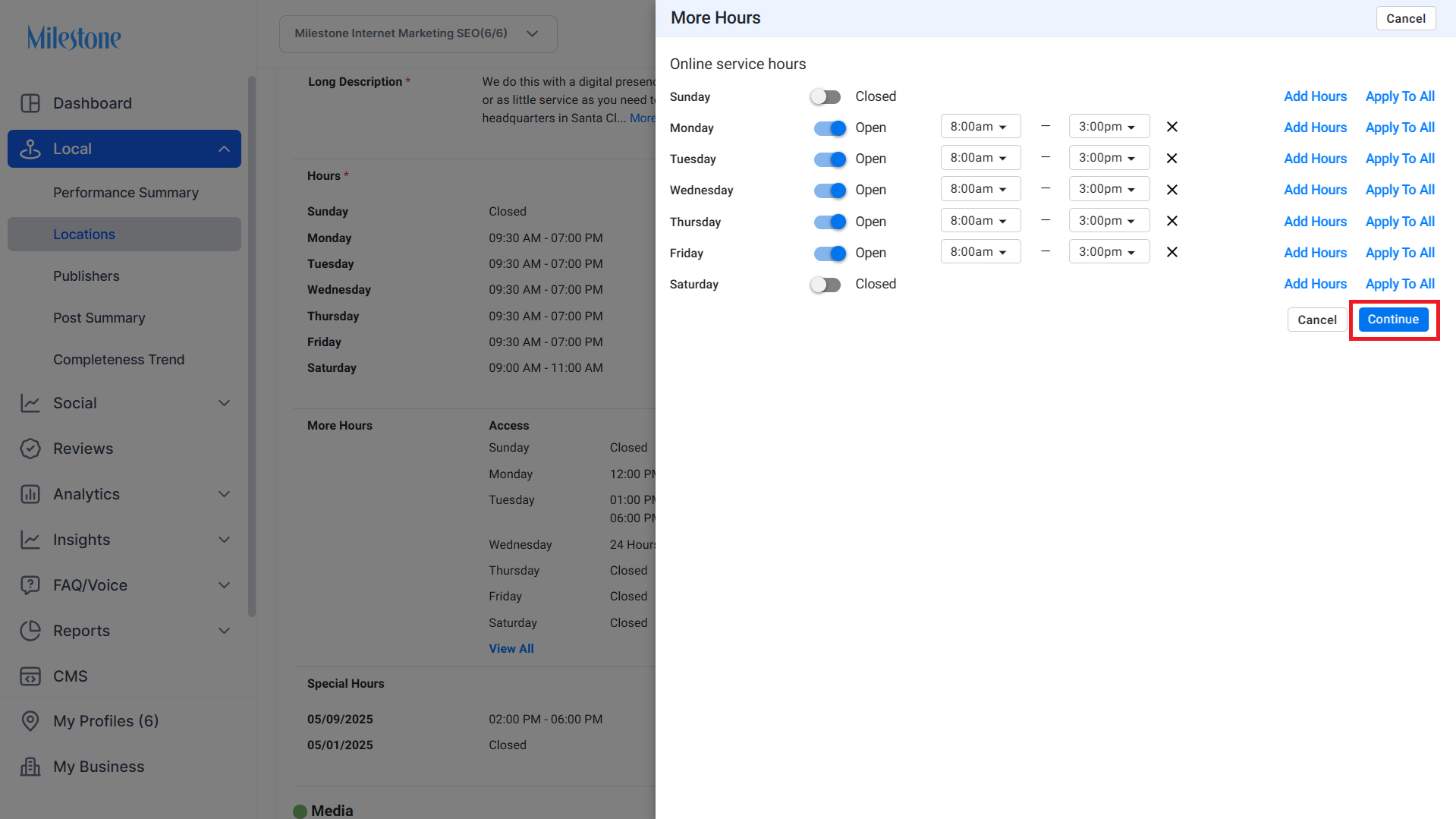
Task: Open Friday end time dropdown
Action: coord(1109,252)
